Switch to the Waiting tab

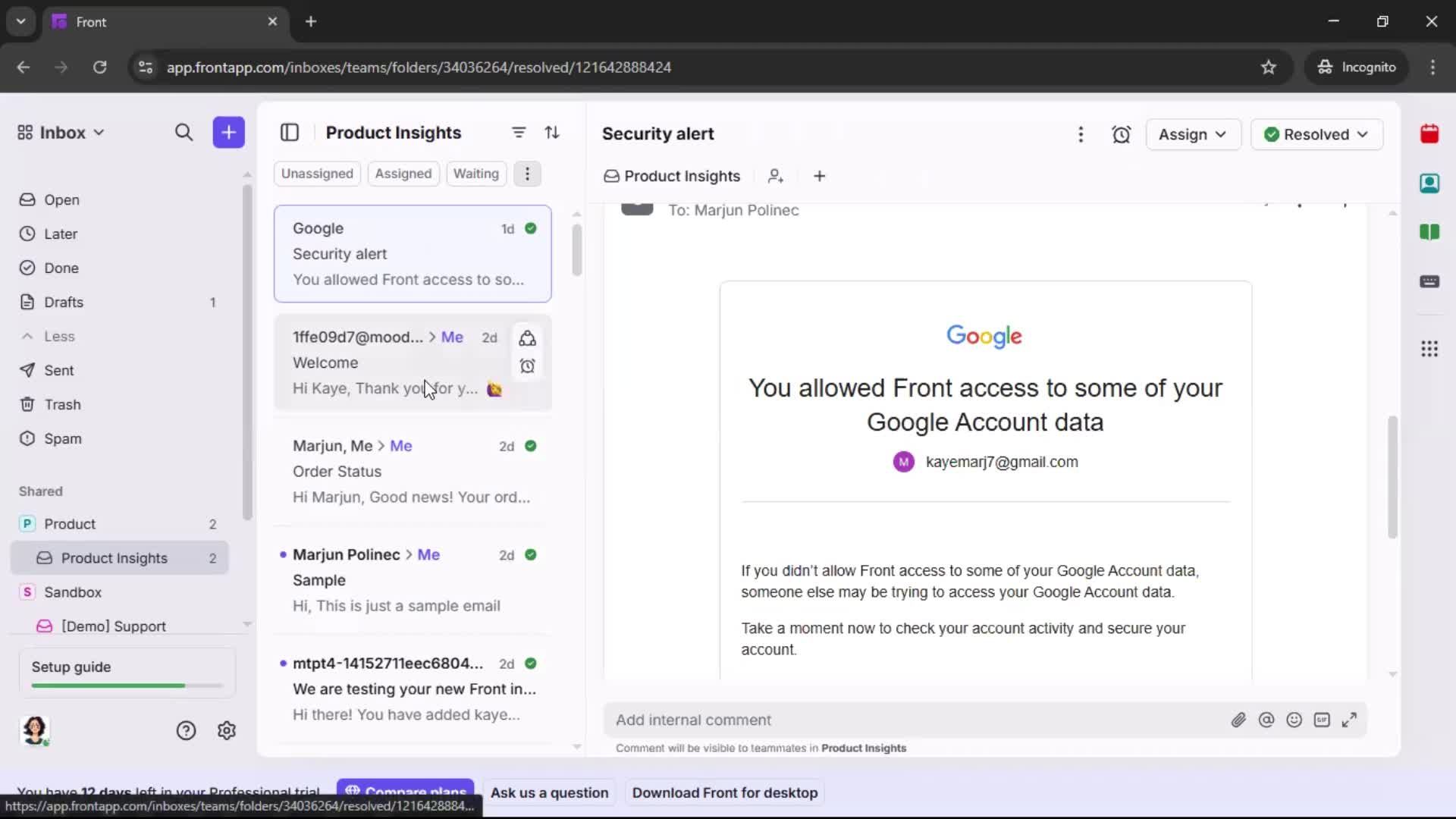click(x=475, y=174)
